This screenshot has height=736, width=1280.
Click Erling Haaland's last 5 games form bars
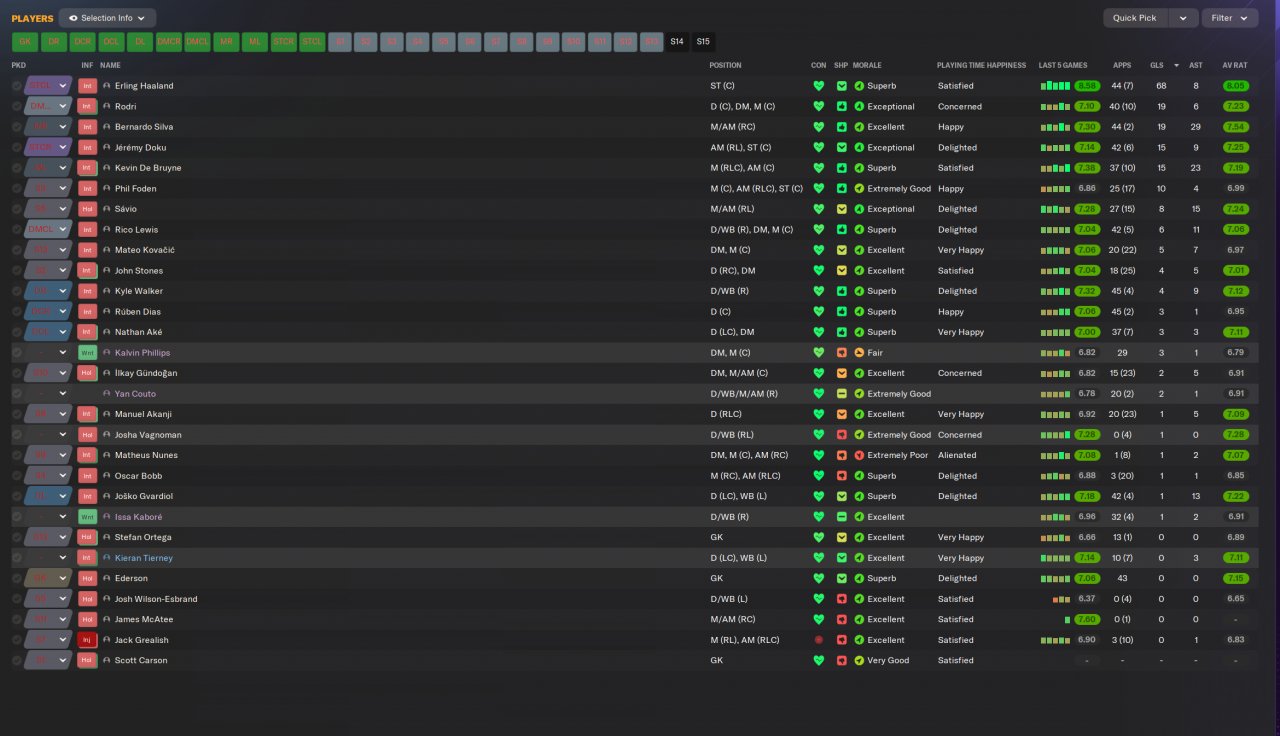(x=1055, y=86)
